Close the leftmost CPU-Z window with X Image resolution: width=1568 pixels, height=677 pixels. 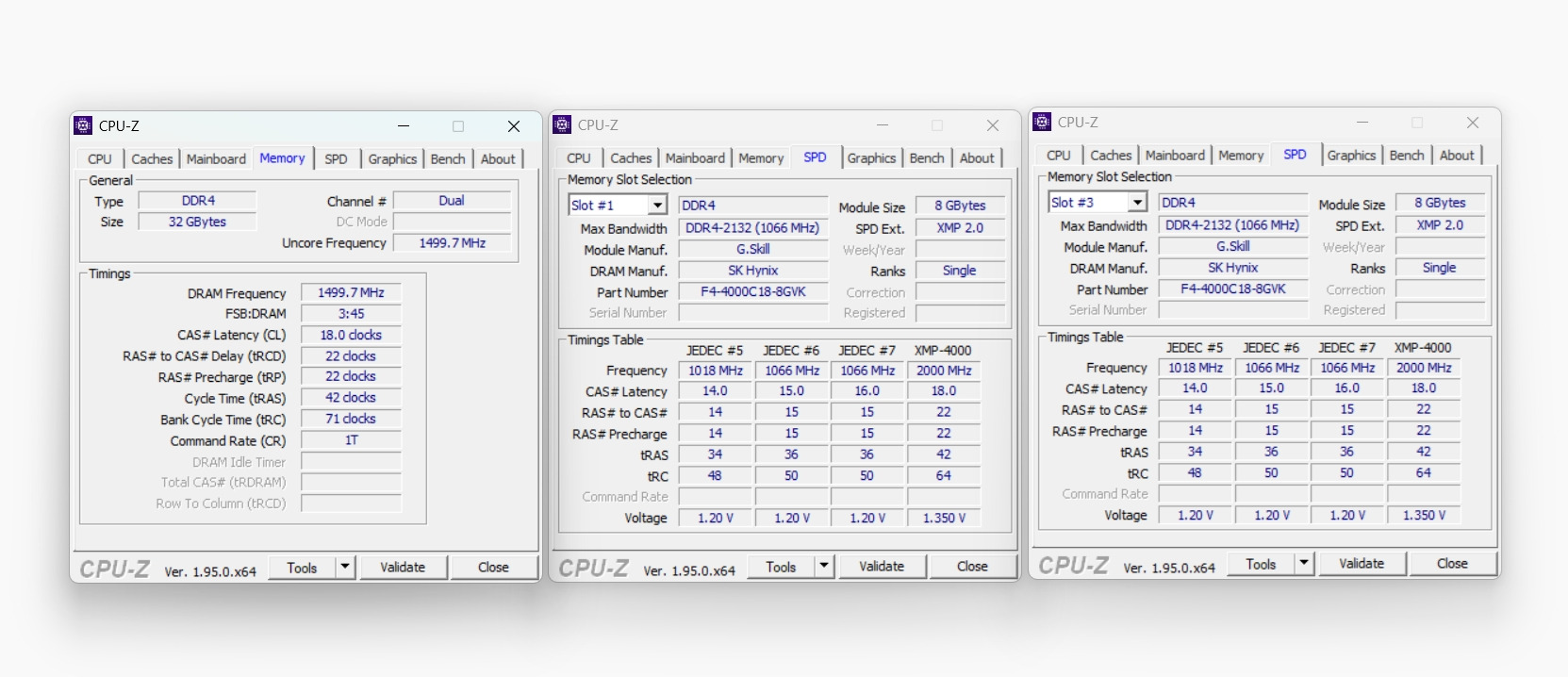514,126
